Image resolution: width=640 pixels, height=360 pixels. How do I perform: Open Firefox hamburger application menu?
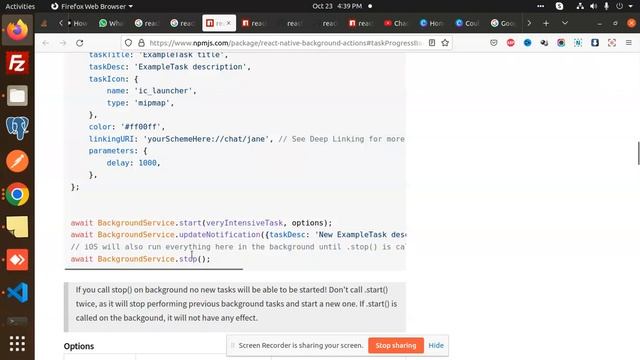629,43
